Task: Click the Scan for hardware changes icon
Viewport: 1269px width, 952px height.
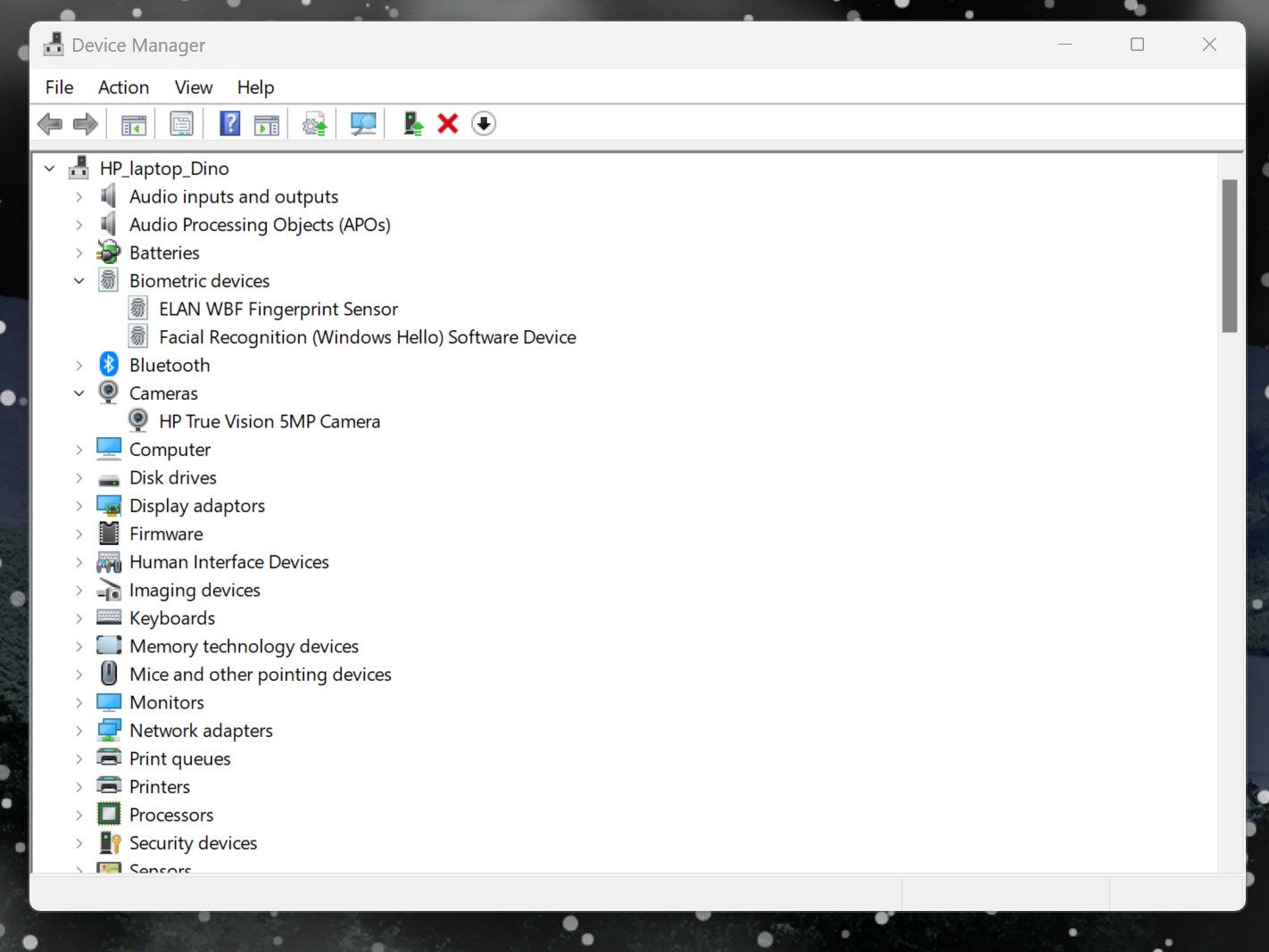Action: point(362,123)
